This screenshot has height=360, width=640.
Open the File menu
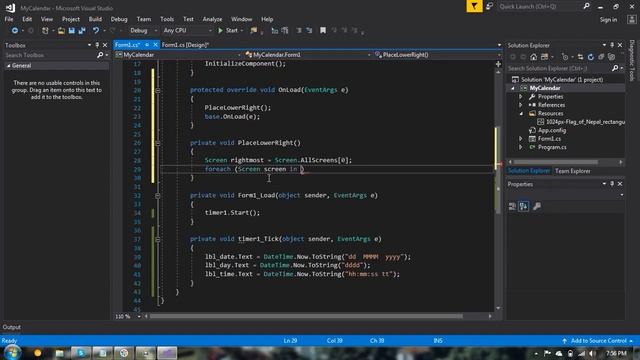point(9,19)
